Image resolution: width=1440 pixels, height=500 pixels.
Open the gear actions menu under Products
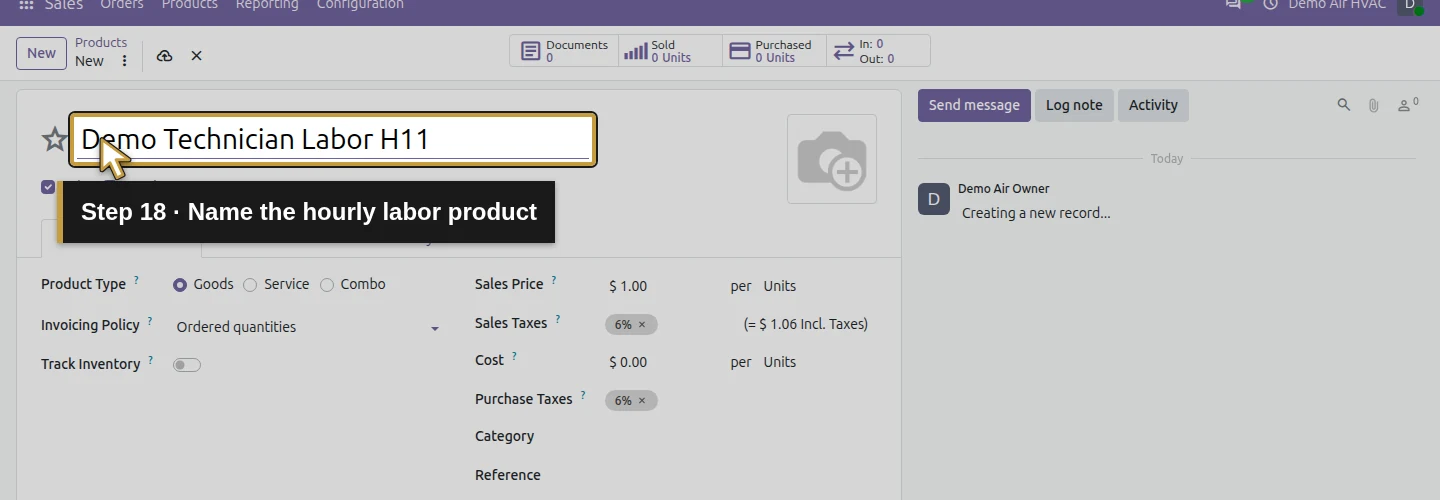124,61
